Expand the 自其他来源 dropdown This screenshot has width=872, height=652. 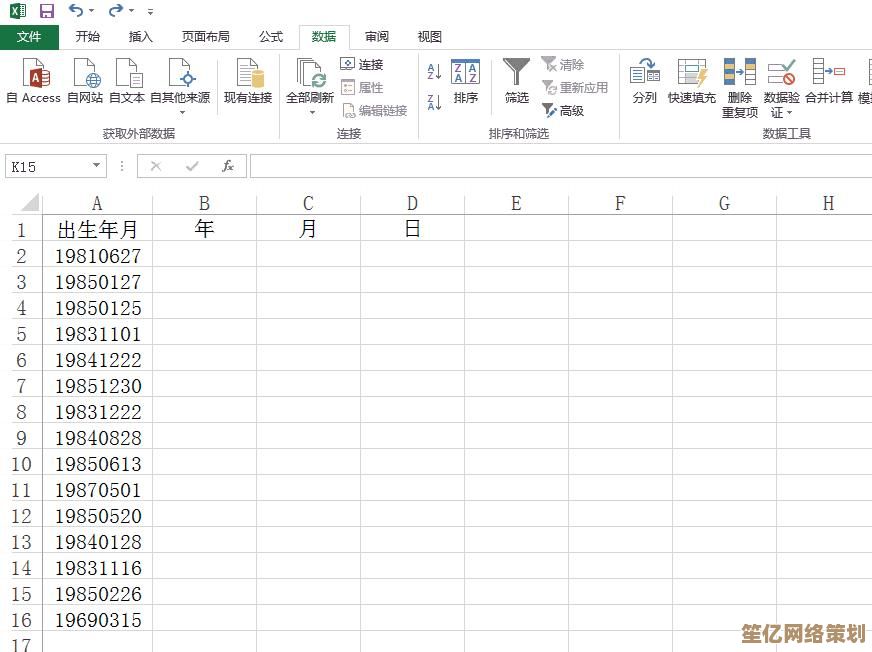pyautogui.click(x=180, y=111)
